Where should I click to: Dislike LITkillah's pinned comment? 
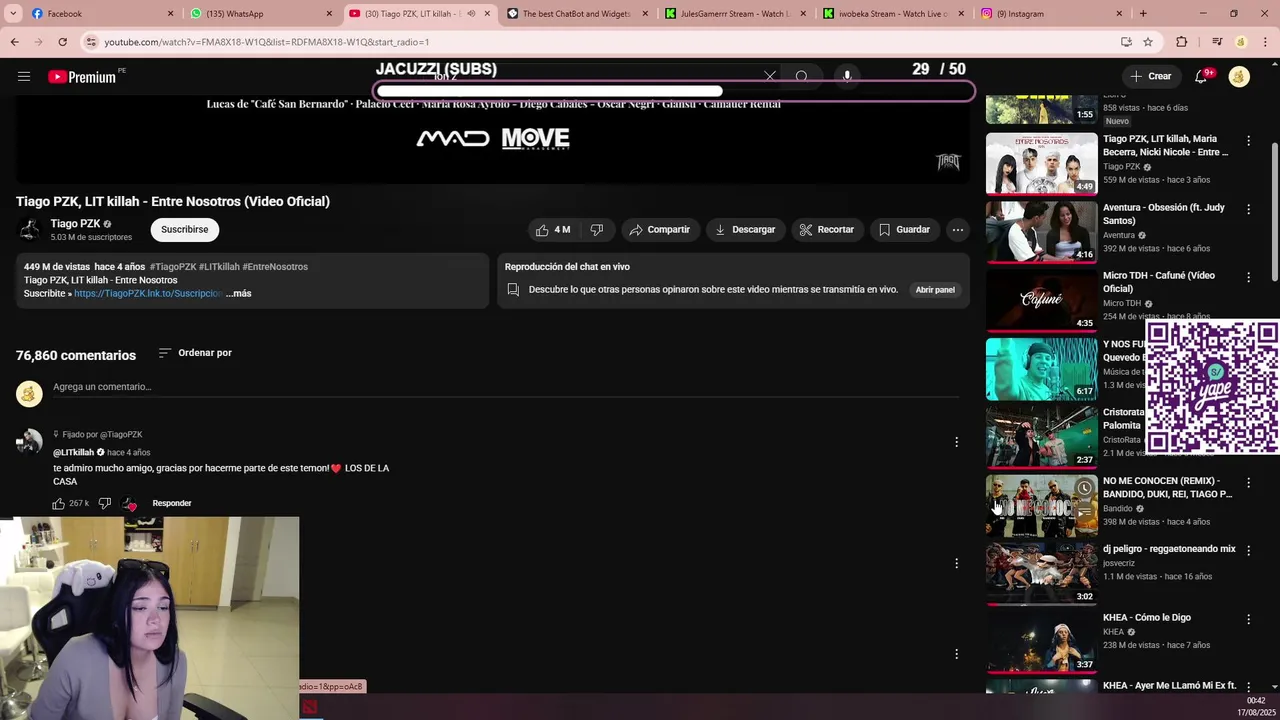pos(104,503)
